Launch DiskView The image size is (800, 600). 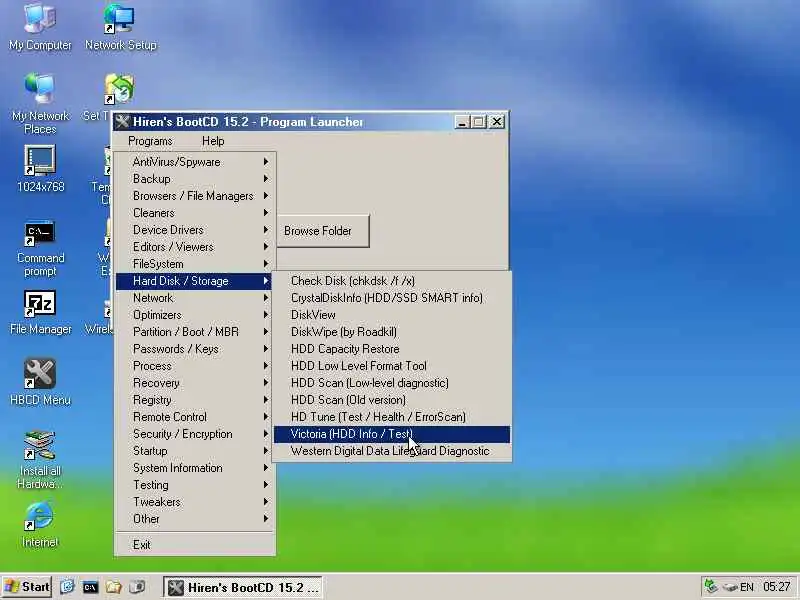click(392, 315)
